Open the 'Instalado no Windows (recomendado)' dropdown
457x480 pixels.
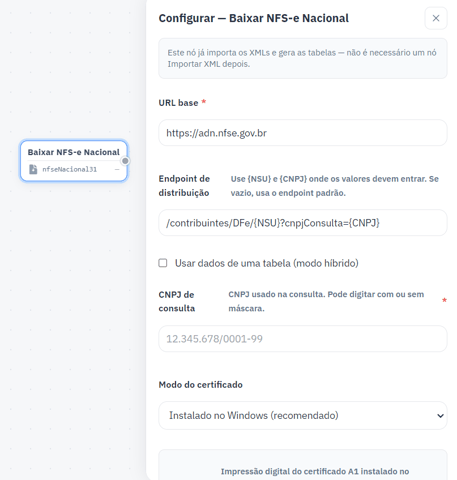tap(303, 416)
